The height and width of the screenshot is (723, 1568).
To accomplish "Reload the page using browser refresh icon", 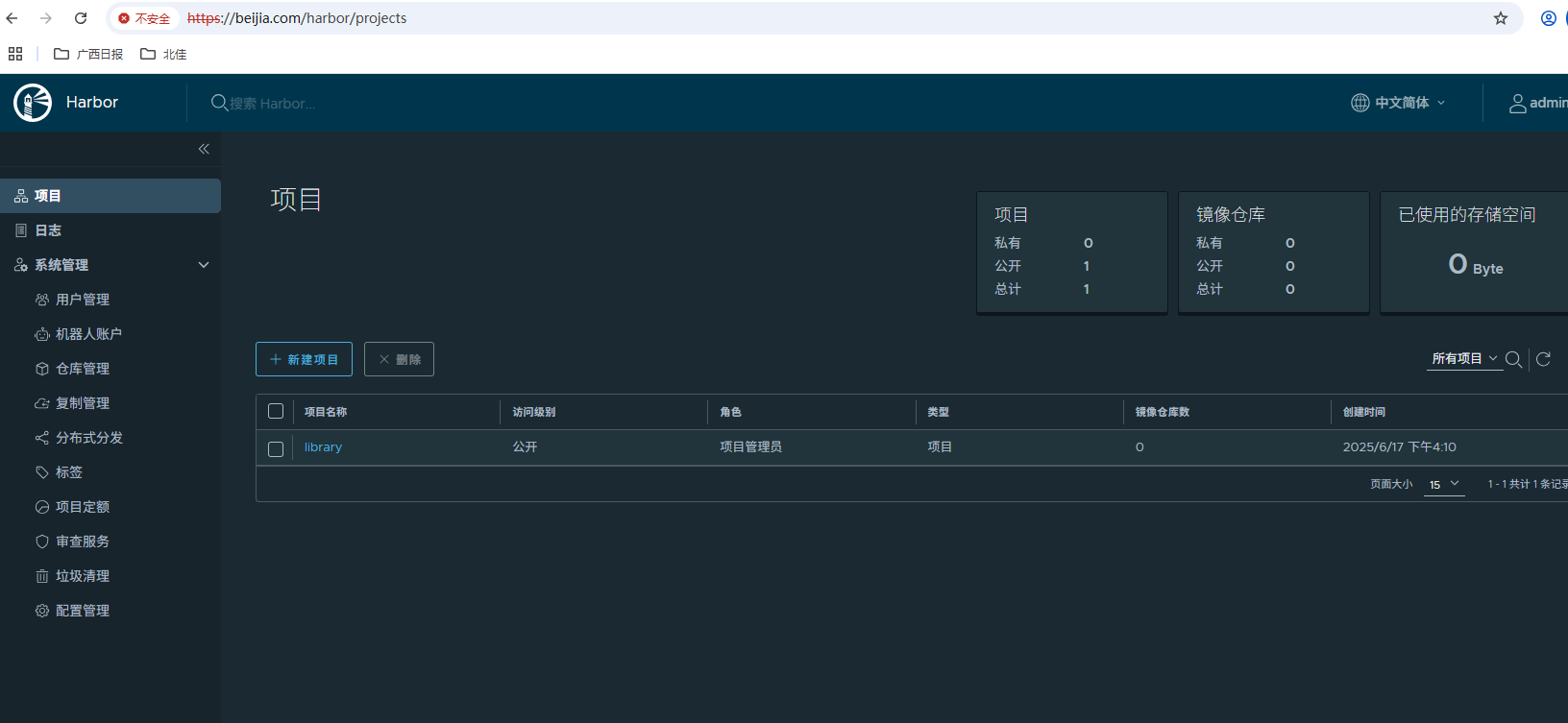I will click(81, 18).
